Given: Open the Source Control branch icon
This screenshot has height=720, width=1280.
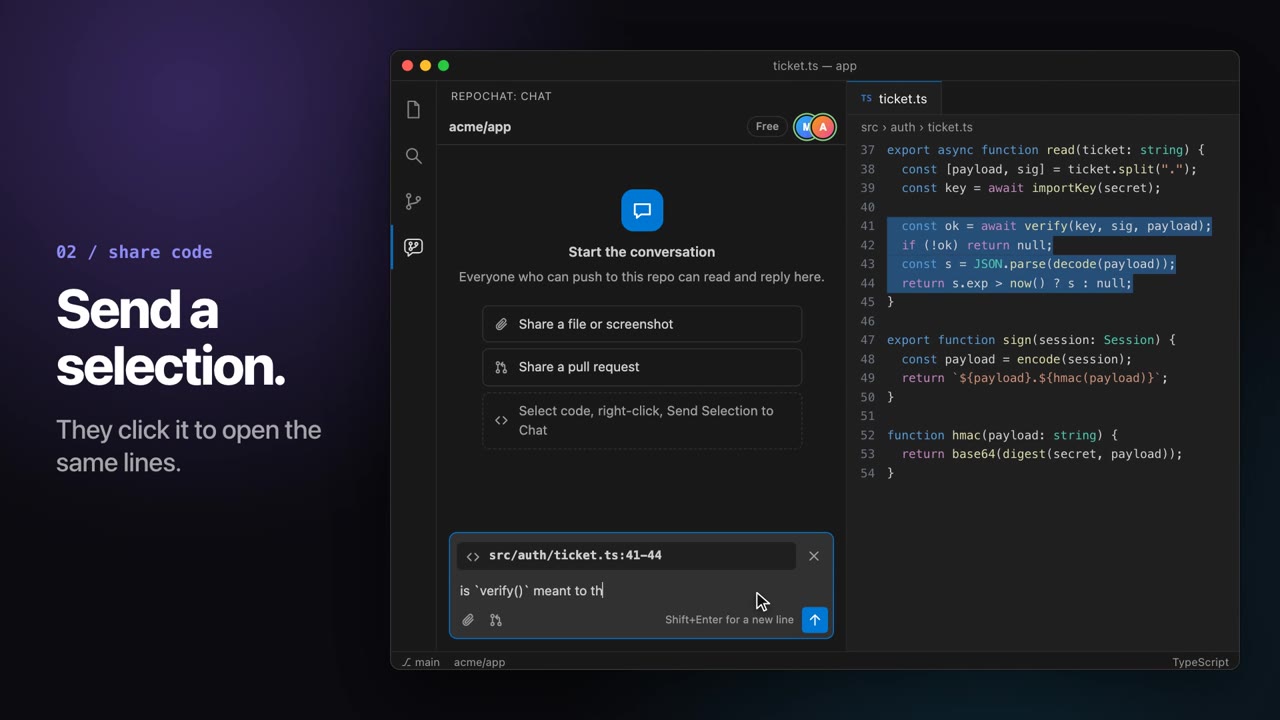Looking at the screenshot, I should pyautogui.click(x=413, y=201).
